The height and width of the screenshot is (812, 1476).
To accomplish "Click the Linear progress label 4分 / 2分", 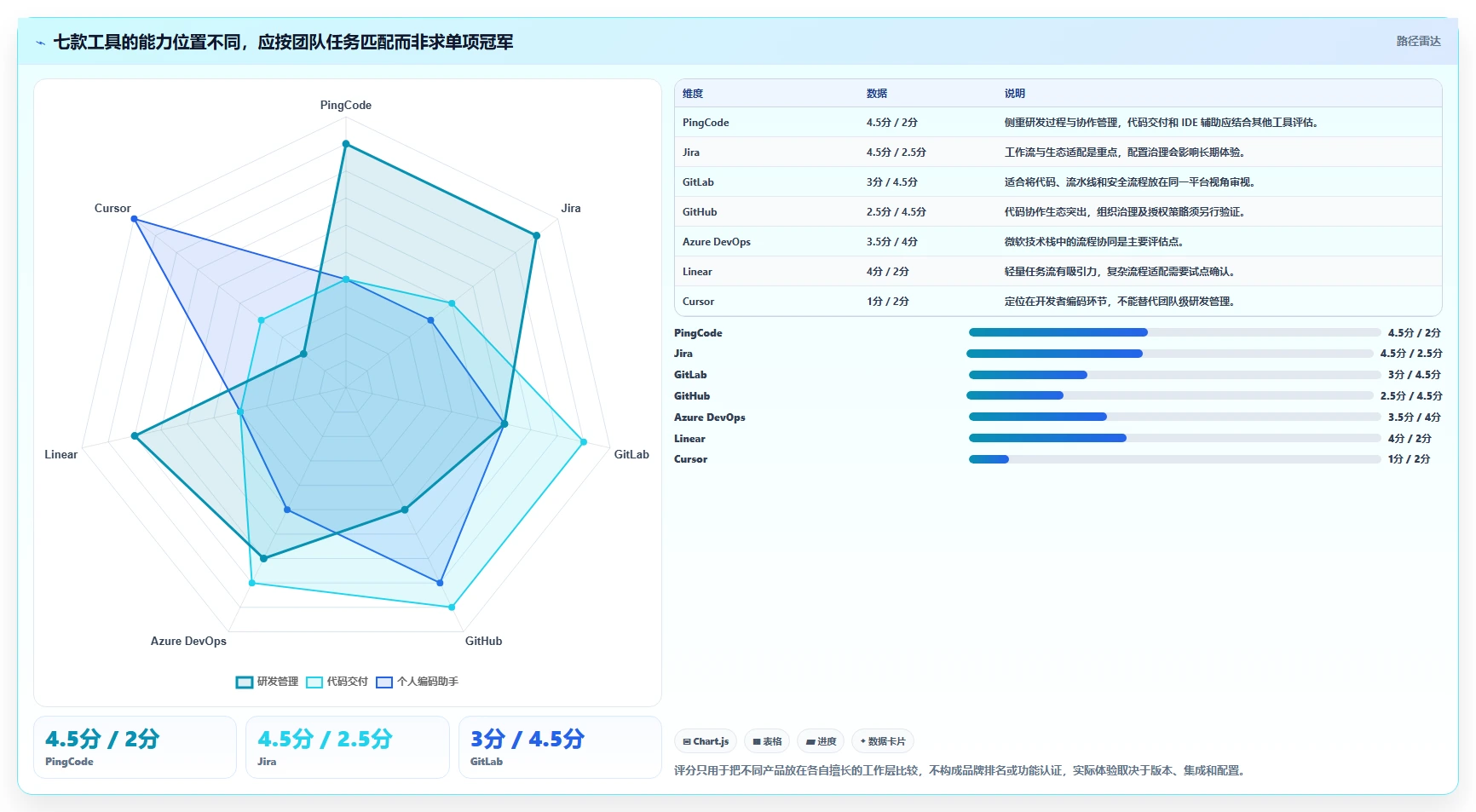I will (x=1410, y=439).
